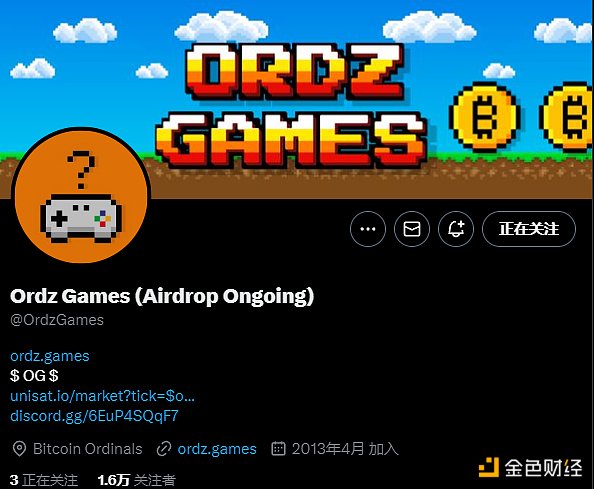Click the location pin icon
Viewport: 594px width, 489px height.
coord(19,449)
